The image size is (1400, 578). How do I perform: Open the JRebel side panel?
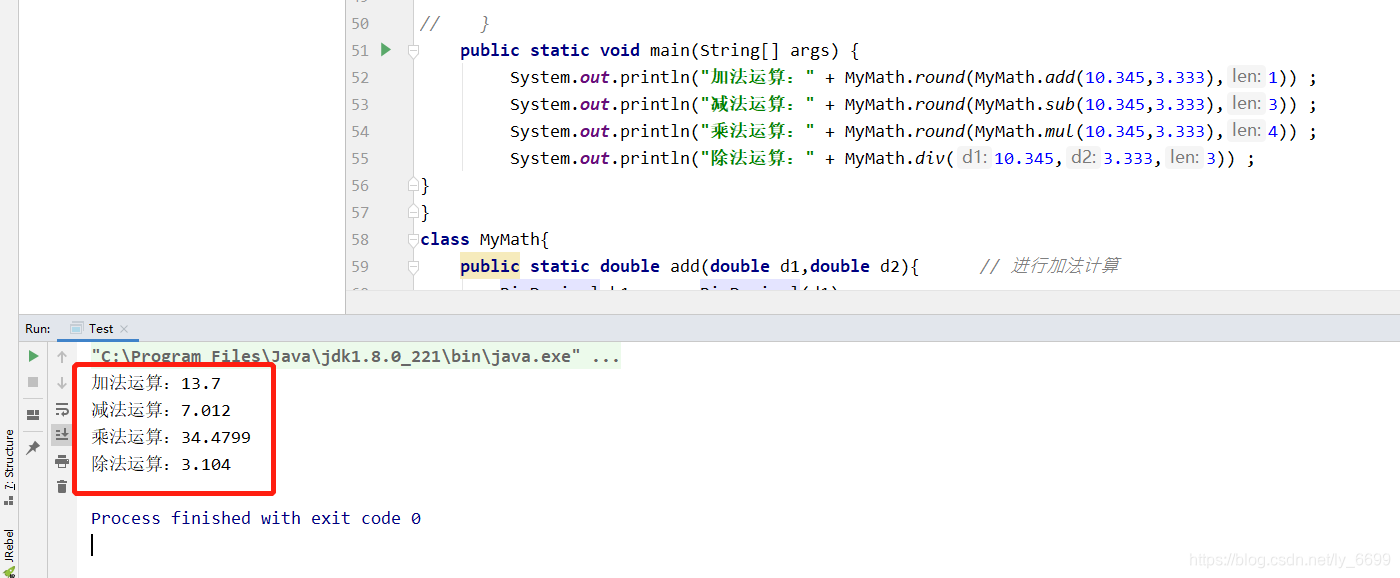pos(9,552)
